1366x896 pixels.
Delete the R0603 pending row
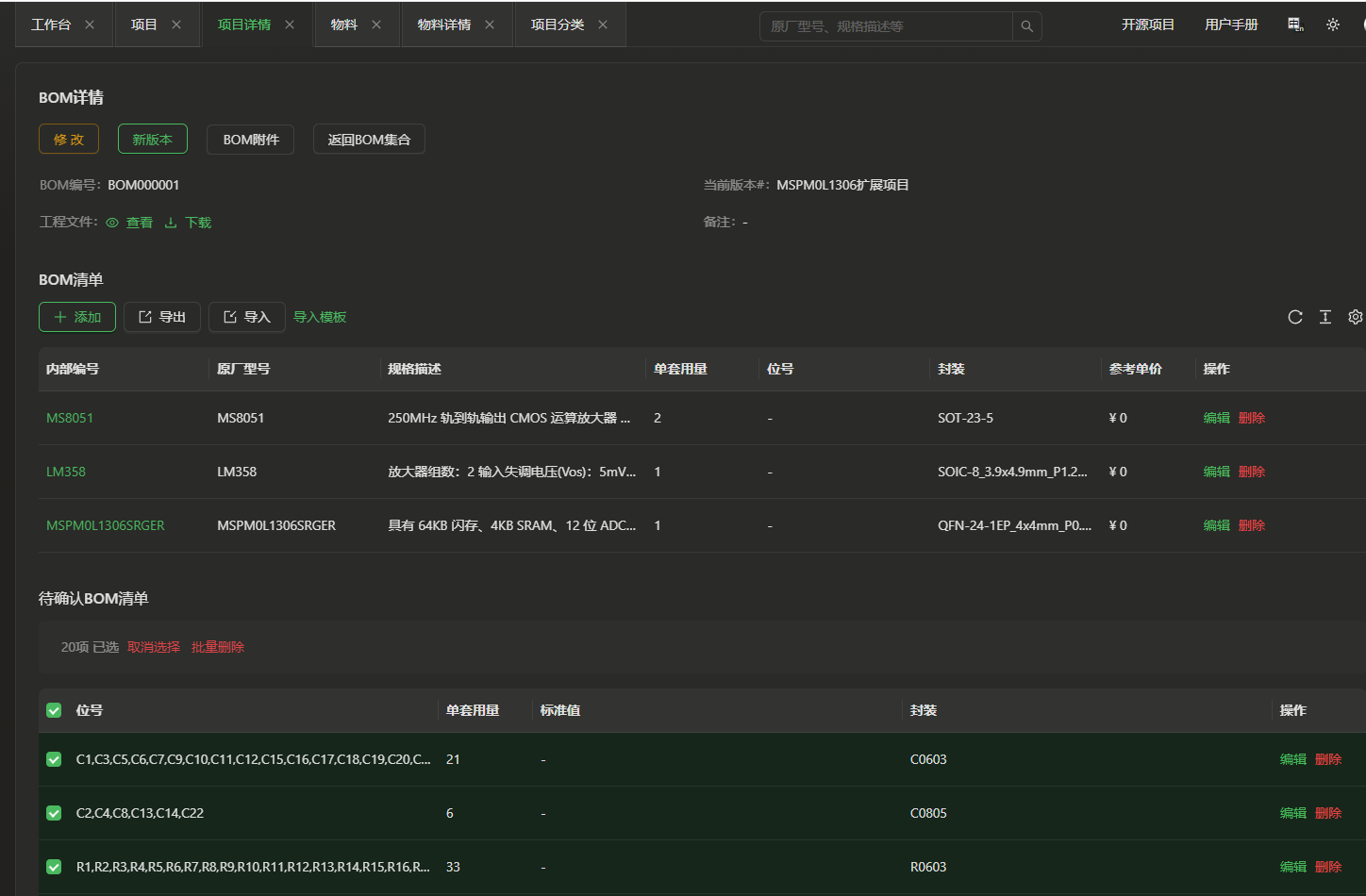point(1328,867)
